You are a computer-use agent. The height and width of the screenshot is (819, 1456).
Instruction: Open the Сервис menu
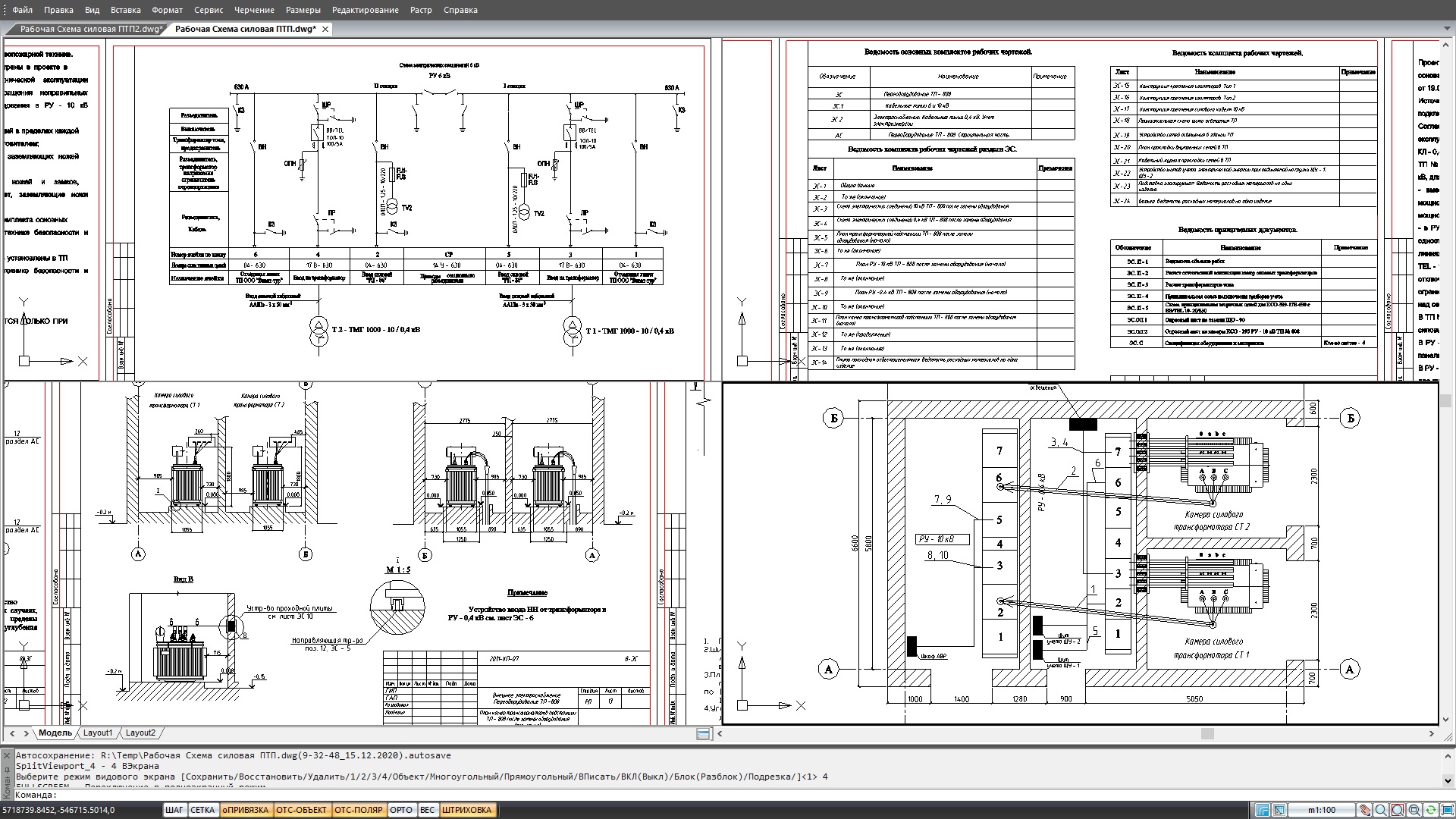click(x=209, y=10)
